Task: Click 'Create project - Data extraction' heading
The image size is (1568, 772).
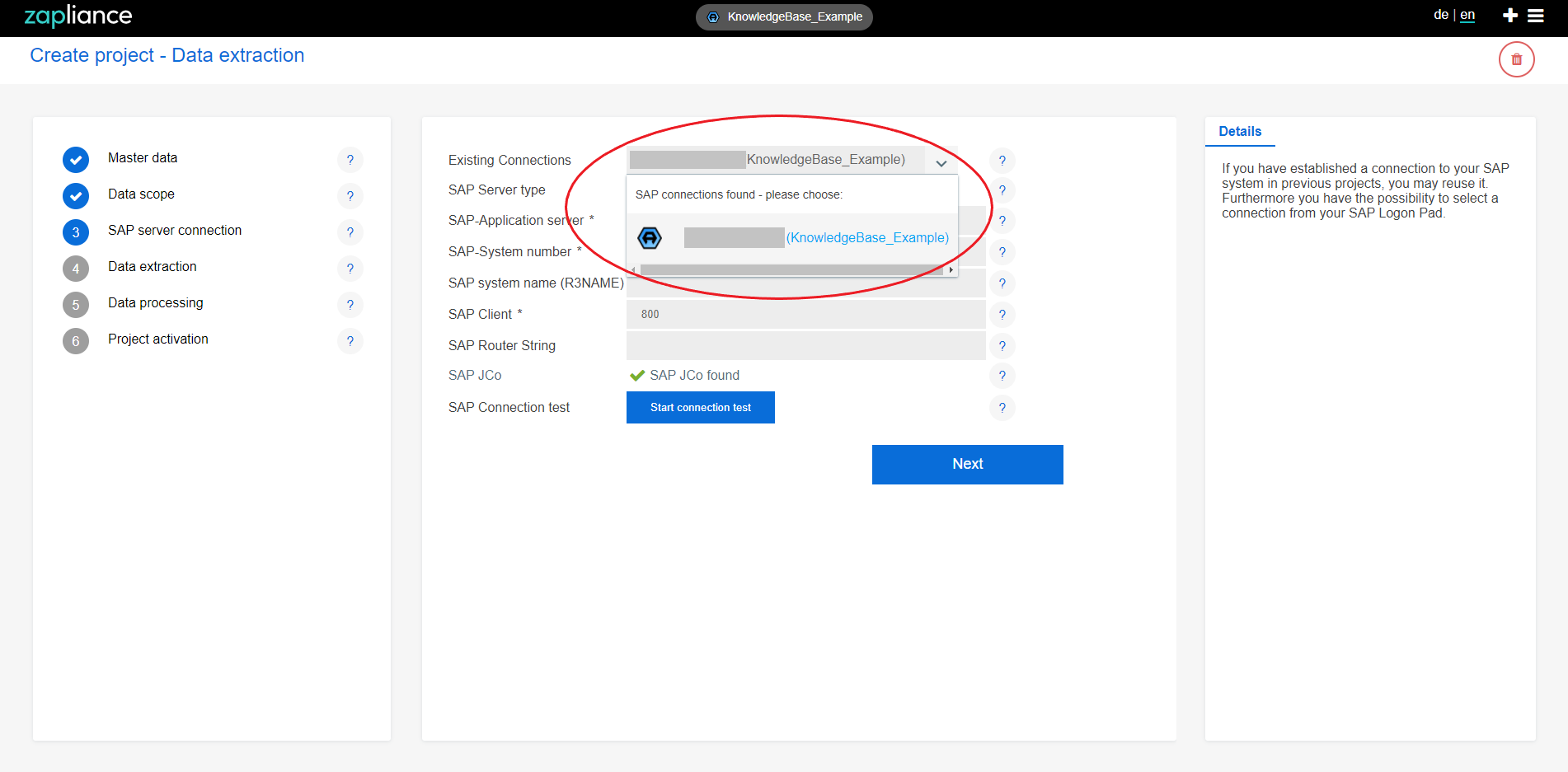Action: [167, 55]
